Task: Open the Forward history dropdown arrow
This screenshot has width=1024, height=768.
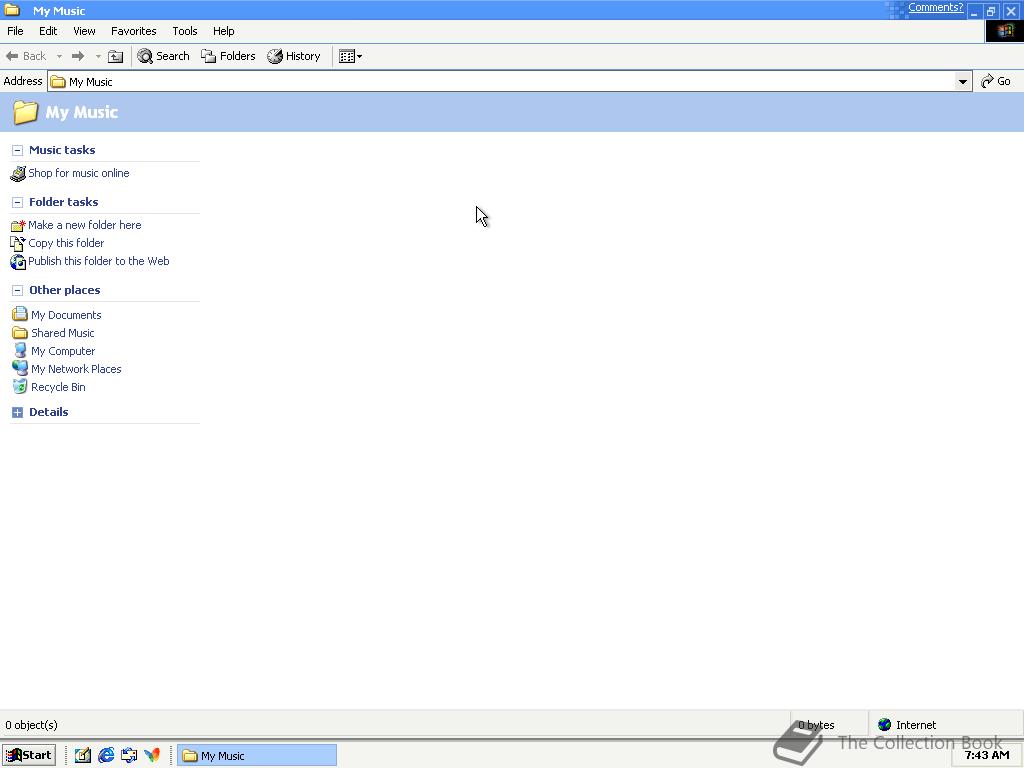Action: pyautogui.click(x=98, y=56)
